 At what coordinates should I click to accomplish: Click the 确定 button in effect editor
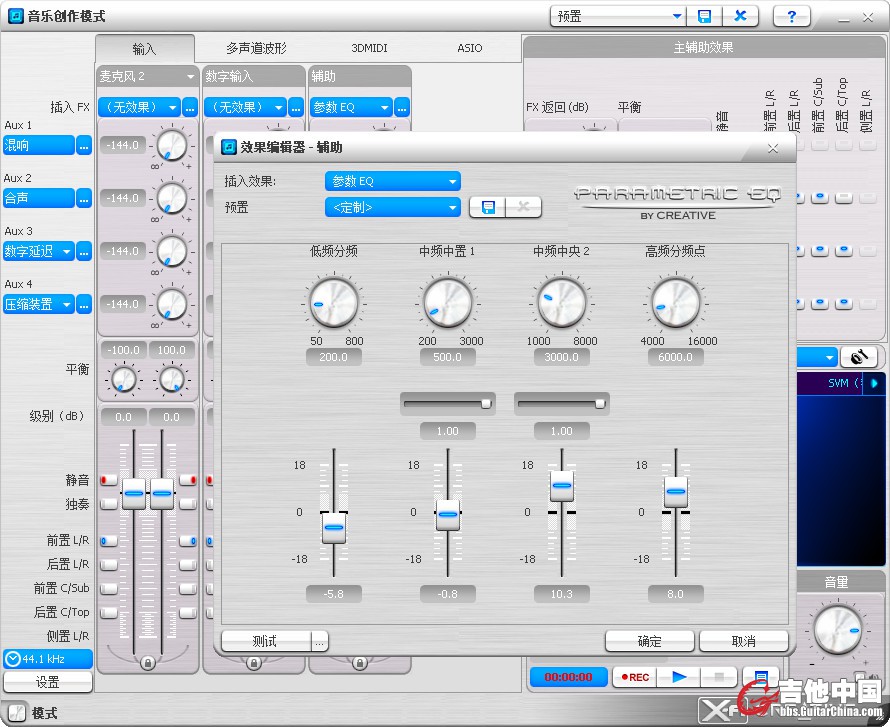[x=649, y=641]
